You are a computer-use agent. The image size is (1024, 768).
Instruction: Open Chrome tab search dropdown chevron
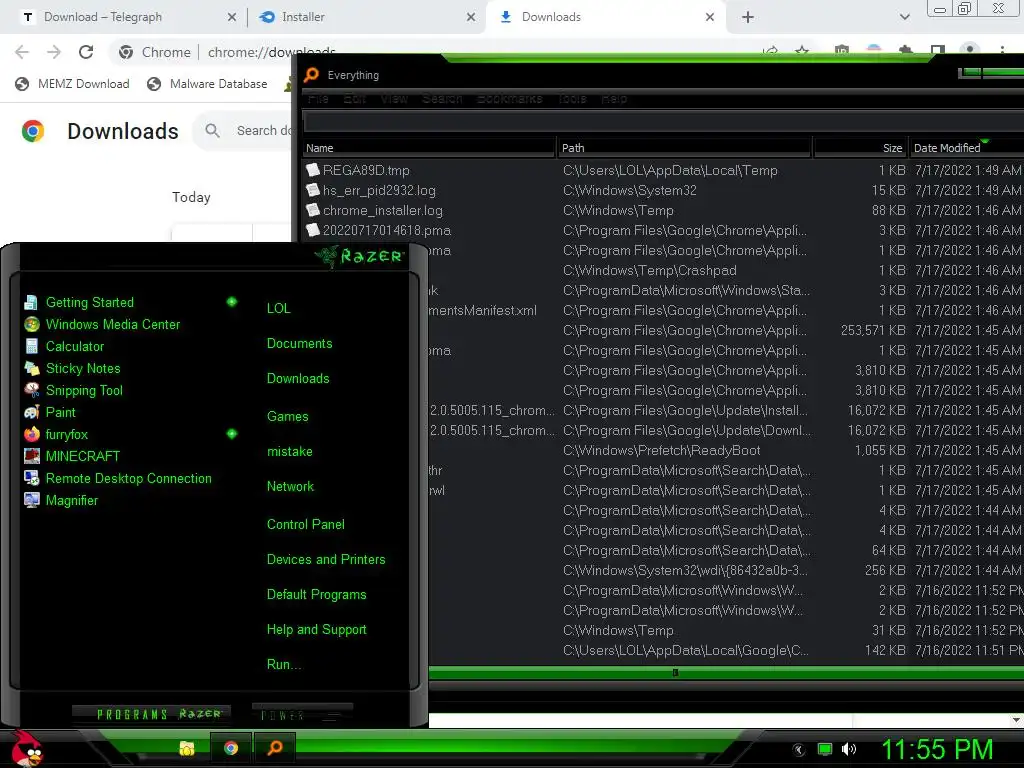click(x=904, y=17)
